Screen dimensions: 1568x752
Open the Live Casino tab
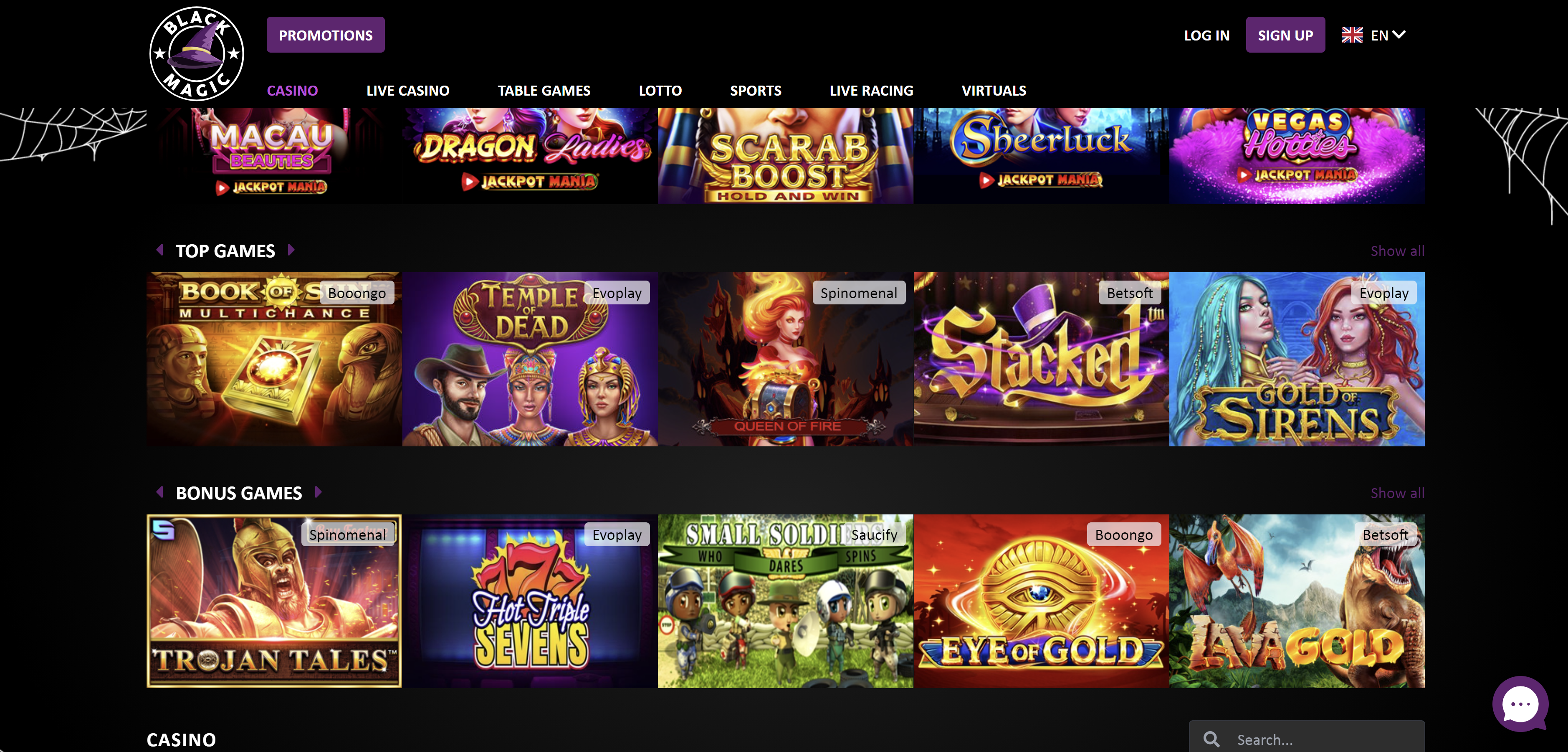coord(408,91)
